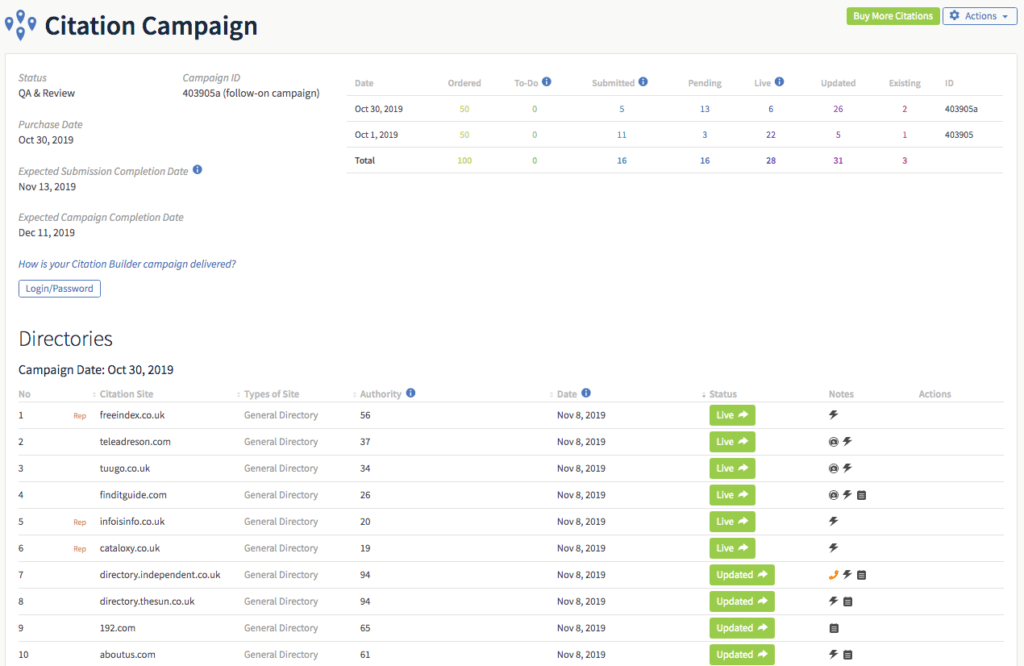Click Updated button for directory.thesun.co.uk

click(x=742, y=601)
